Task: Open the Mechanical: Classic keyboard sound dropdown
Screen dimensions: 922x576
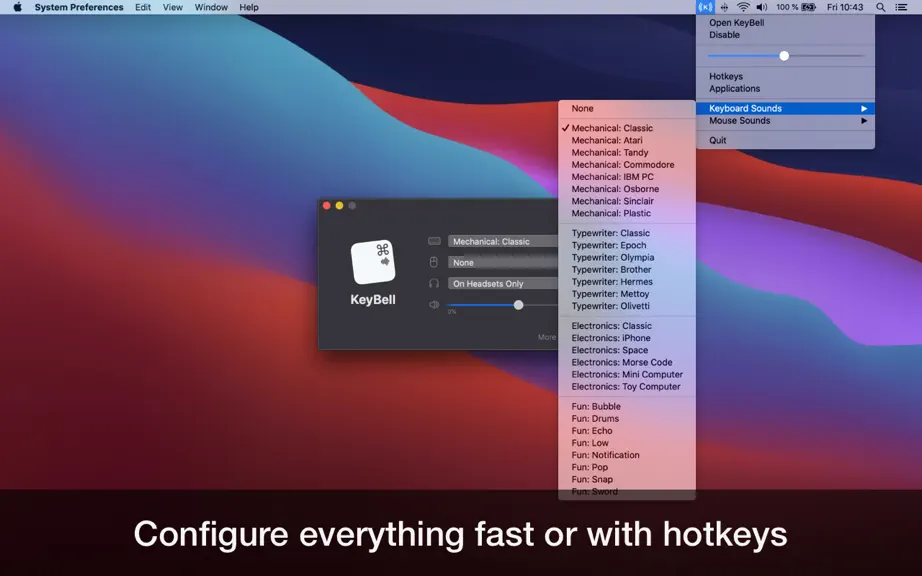Action: click(503, 241)
